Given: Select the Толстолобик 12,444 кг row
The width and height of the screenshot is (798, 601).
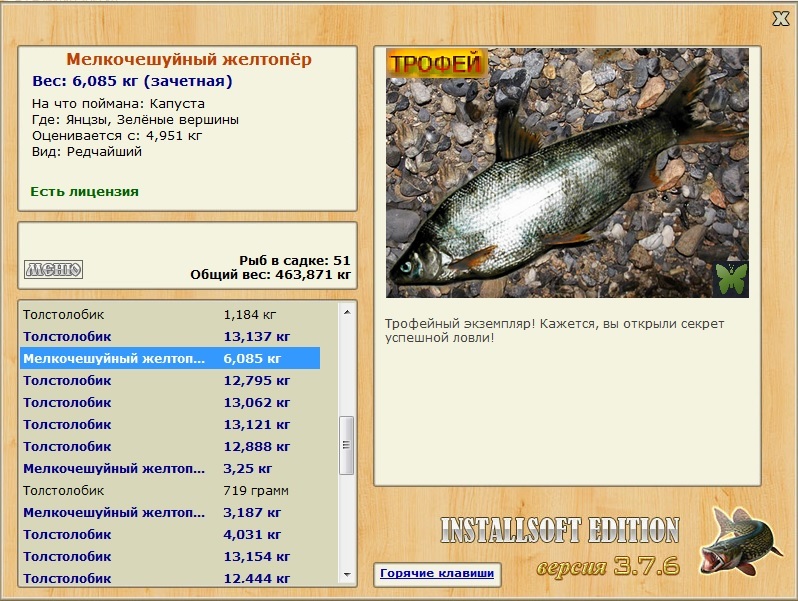Looking at the screenshot, I should [x=170, y=578].
